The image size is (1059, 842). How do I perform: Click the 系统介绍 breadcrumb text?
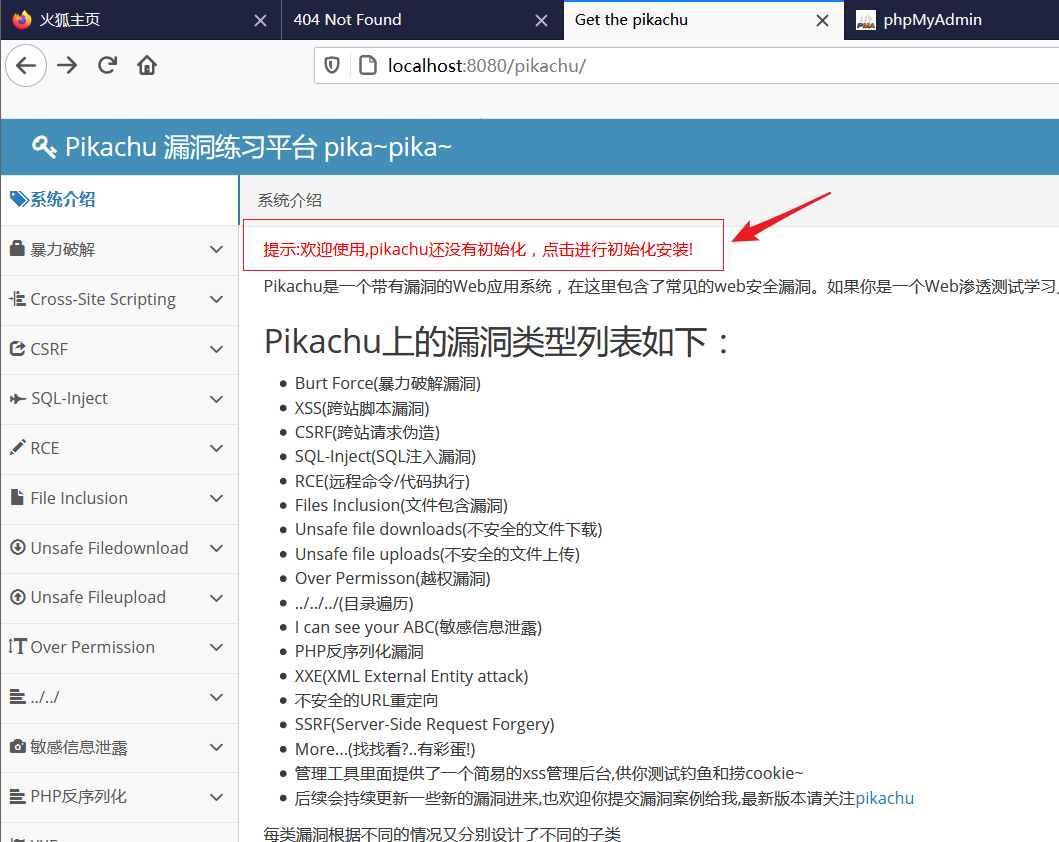[x=289, y=201]
